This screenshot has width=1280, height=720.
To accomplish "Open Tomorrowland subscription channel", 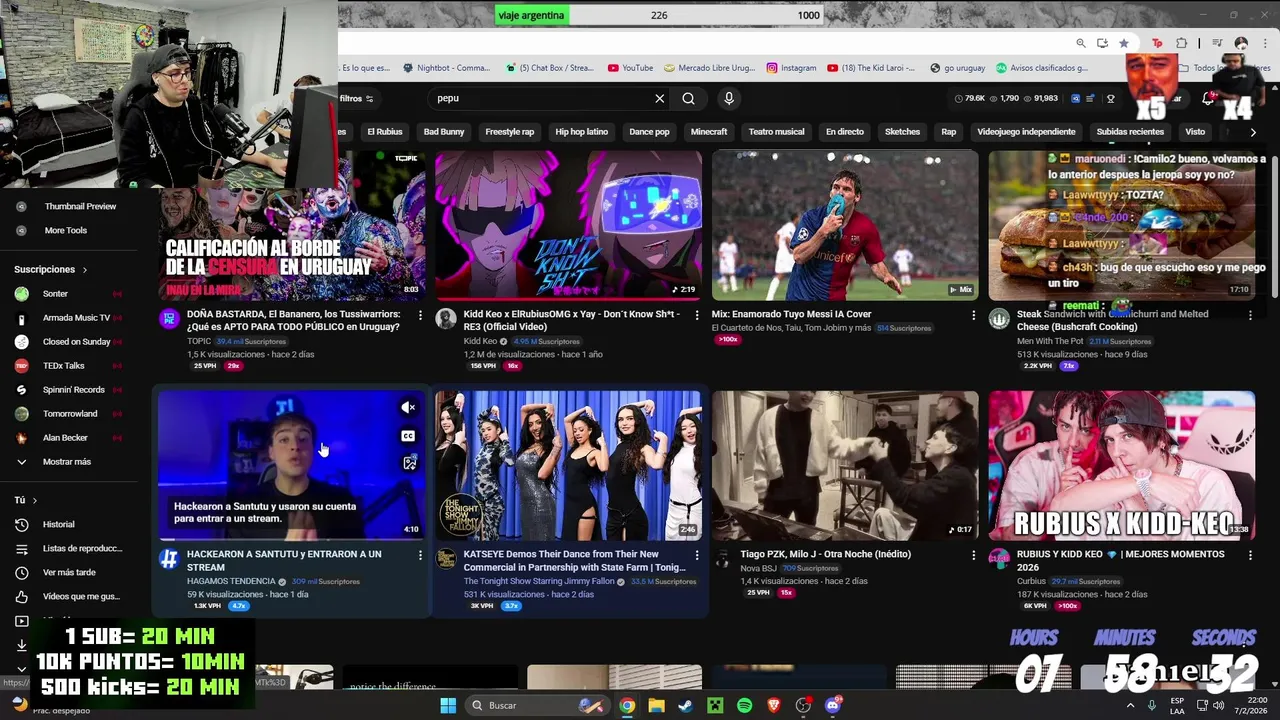I will click(x=70, y=414).
